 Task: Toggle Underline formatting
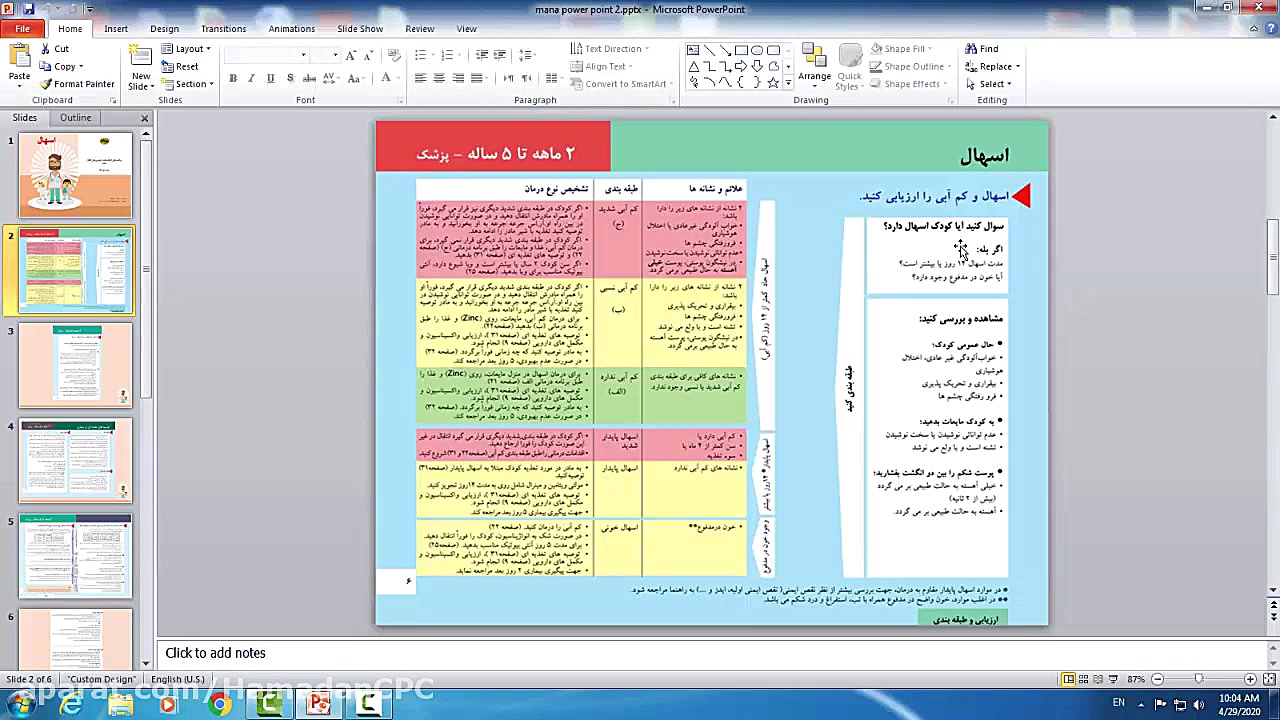(x=270, y=78)
